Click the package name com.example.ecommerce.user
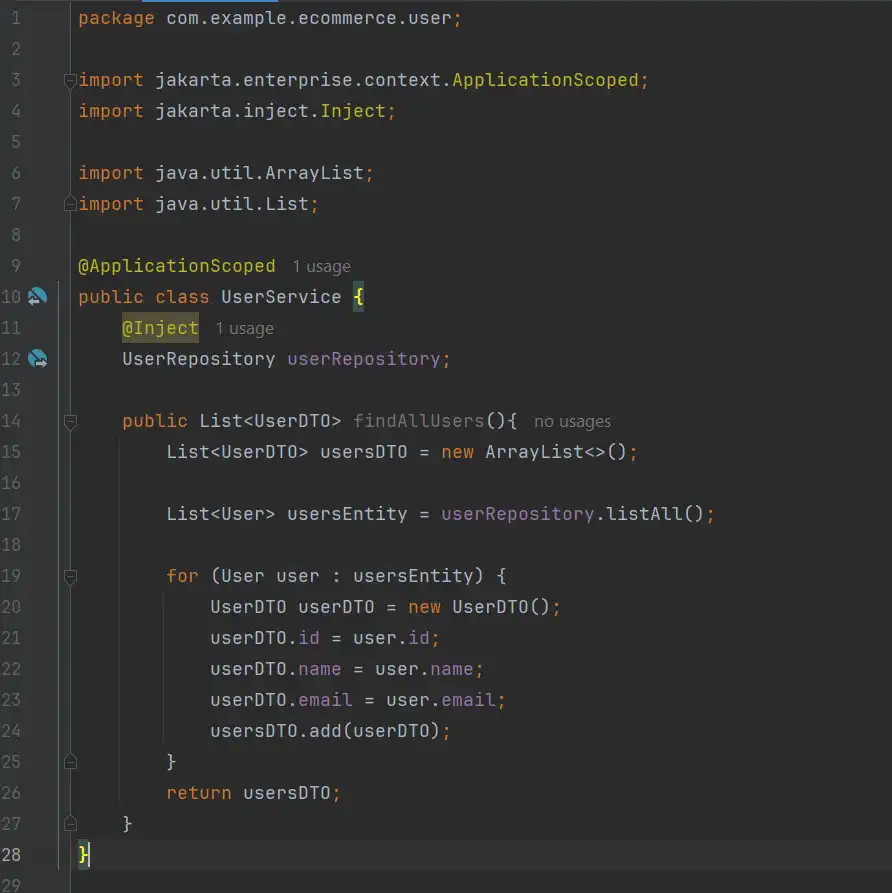 click(x=309, y=18)
